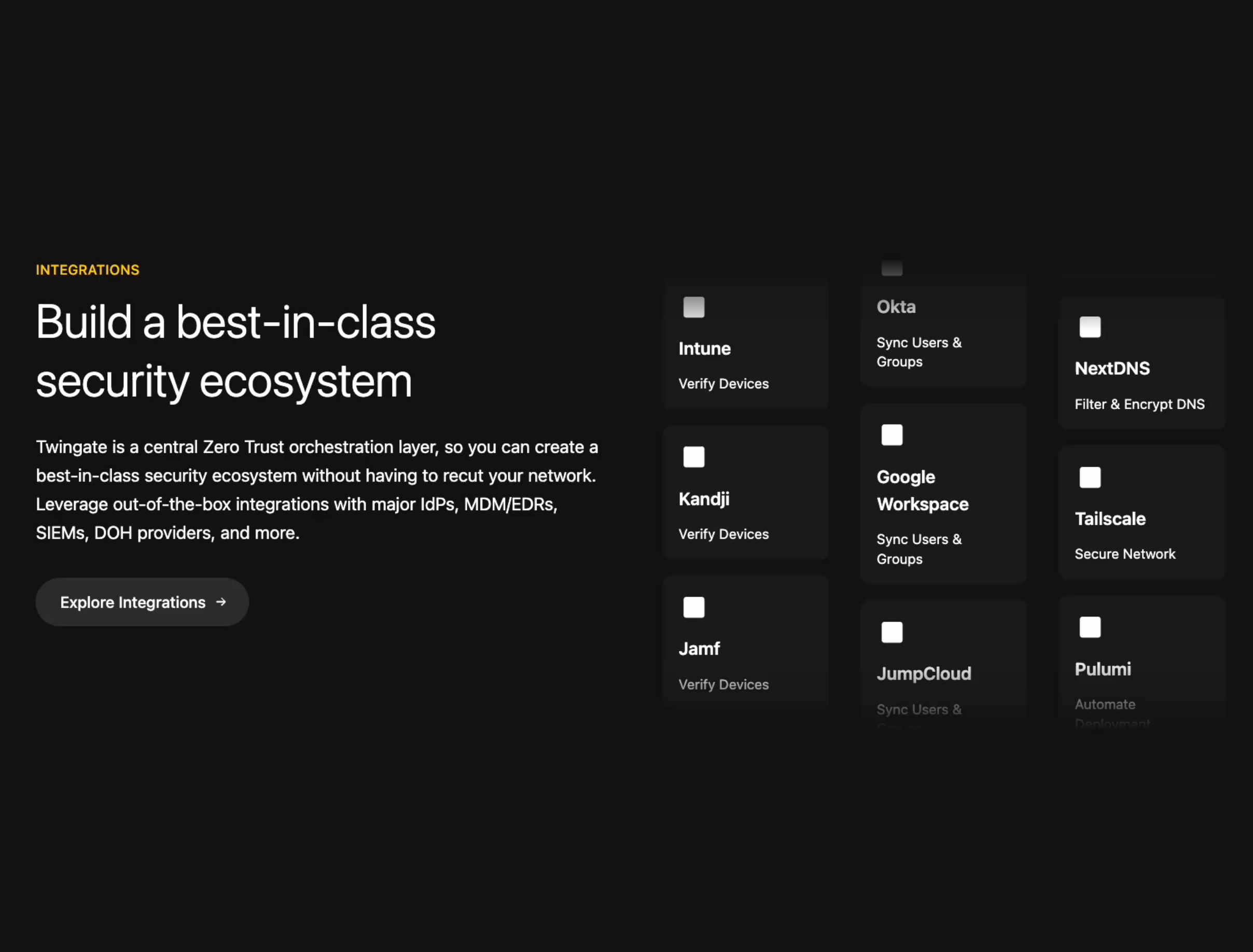
Task: Open the Kandji integration title
Action: (x=704, y=499)
